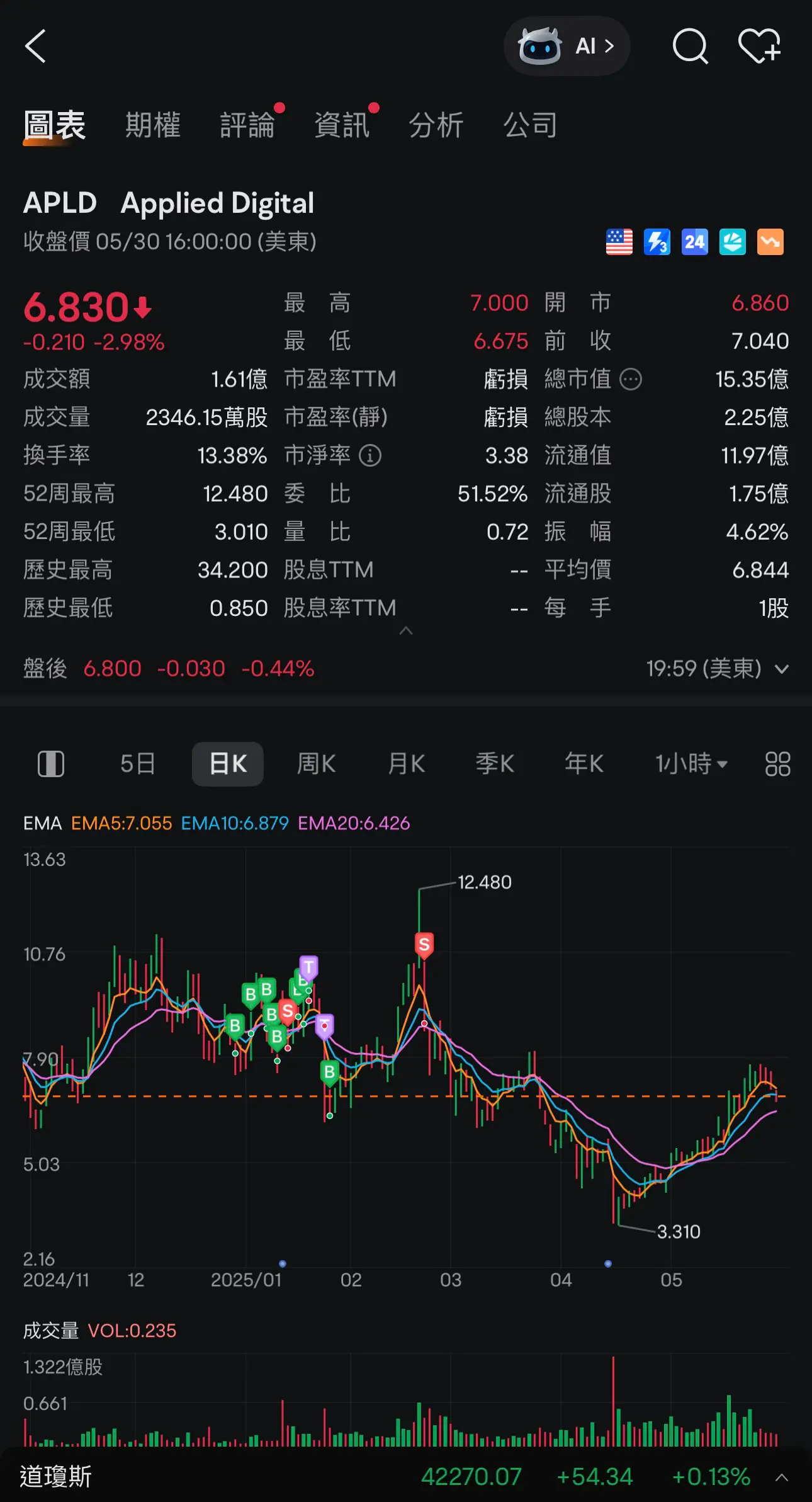Tap the US flag market icon
This screenshot has height=1502, width=812.
coord(619,242)
